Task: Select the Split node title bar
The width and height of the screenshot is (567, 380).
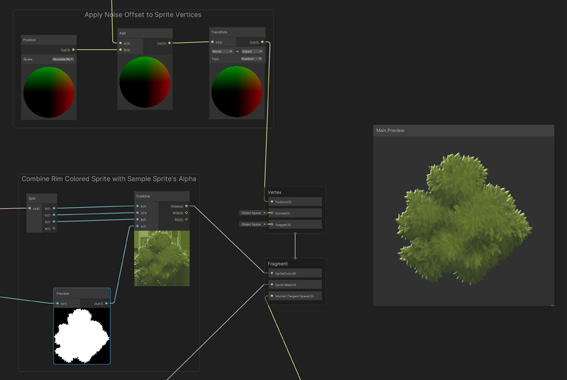Action: [42, 198]
